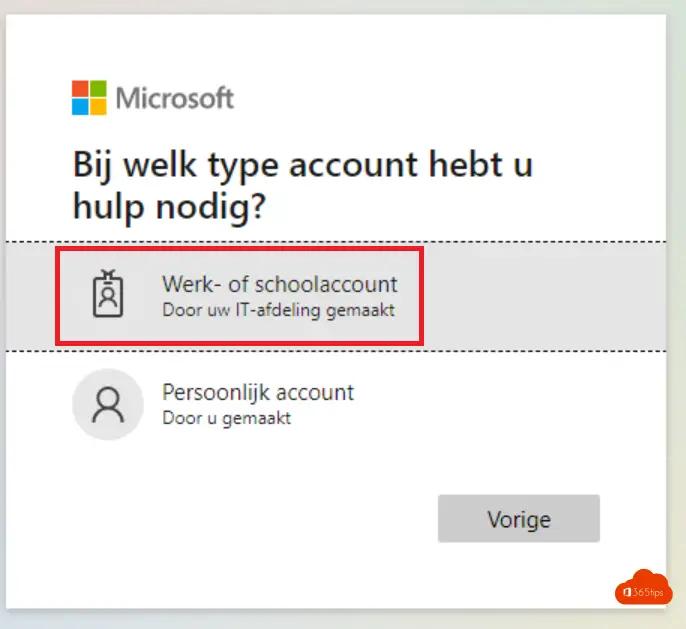Choose the Persoonlijk account option
This screenshot has width=686, height=629.
point(336,404)
